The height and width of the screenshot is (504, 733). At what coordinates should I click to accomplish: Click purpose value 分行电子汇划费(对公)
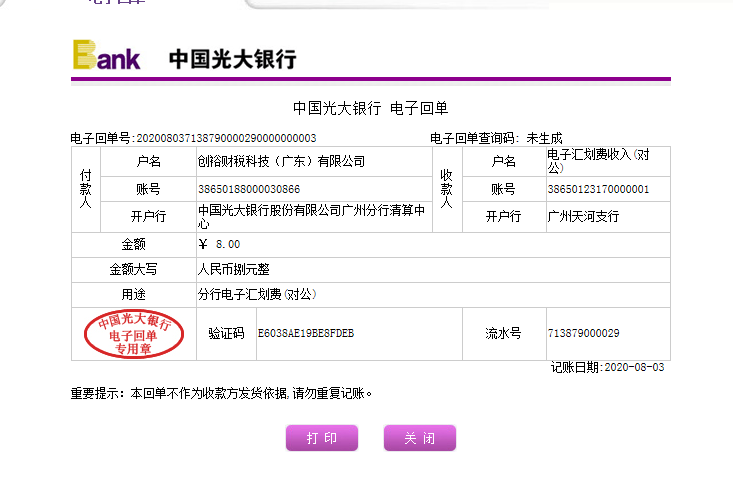257,295
